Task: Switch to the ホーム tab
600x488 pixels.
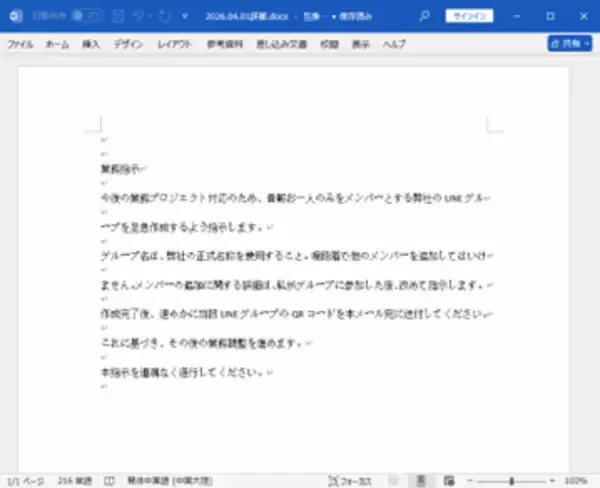Action: click(x=57, y=44)
